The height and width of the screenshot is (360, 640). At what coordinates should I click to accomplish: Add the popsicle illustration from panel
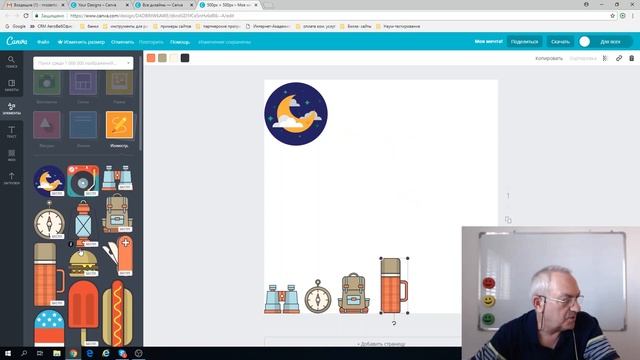[83, 313]
